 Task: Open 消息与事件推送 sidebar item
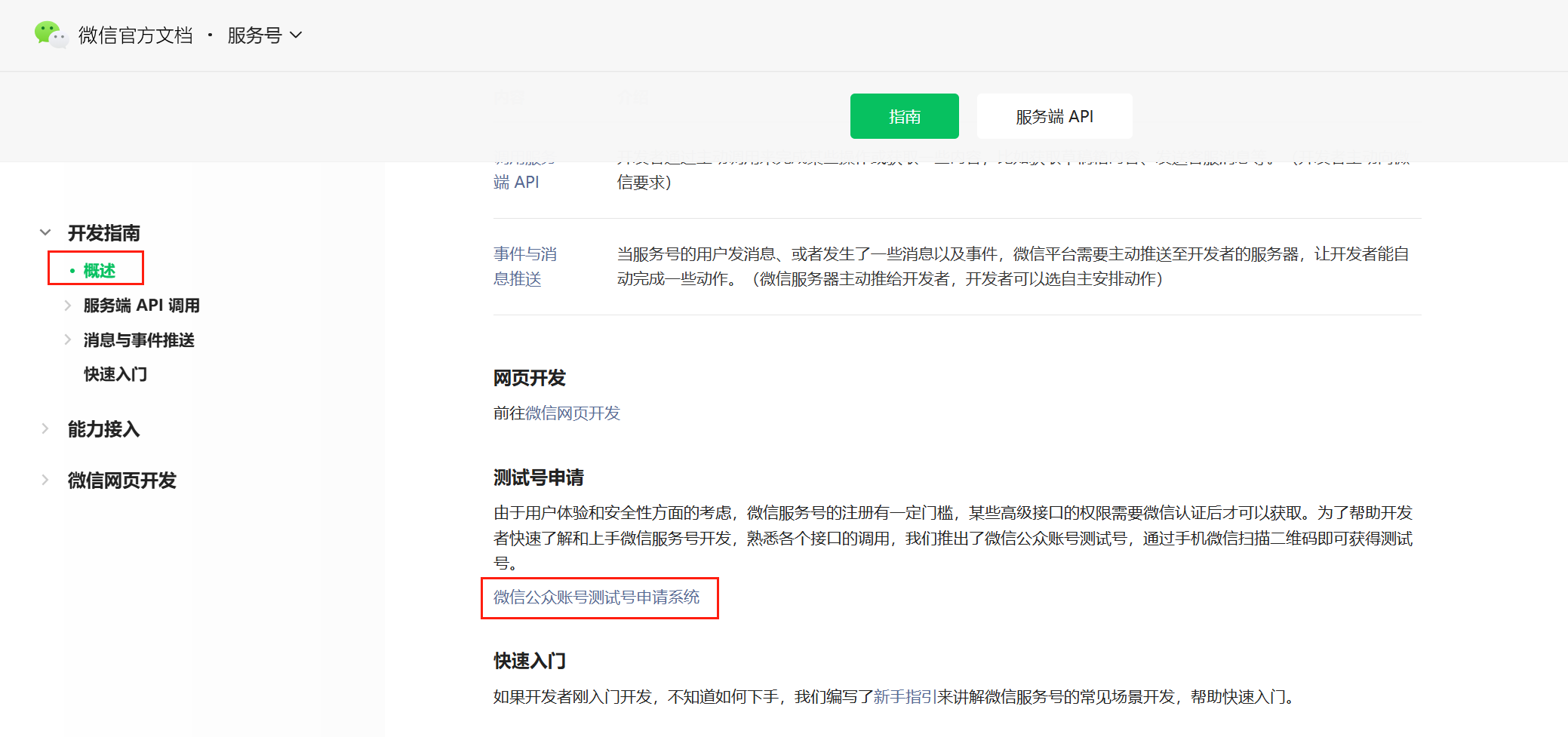[x=139, y=340]
